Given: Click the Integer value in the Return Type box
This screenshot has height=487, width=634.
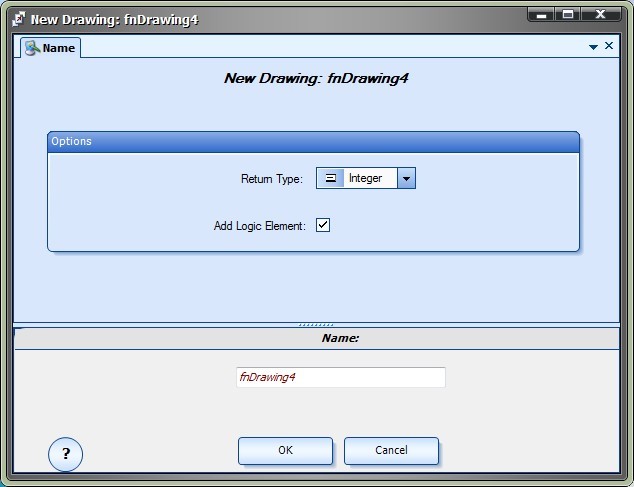Looking at the screenshot, I should [x=366, y=179].
